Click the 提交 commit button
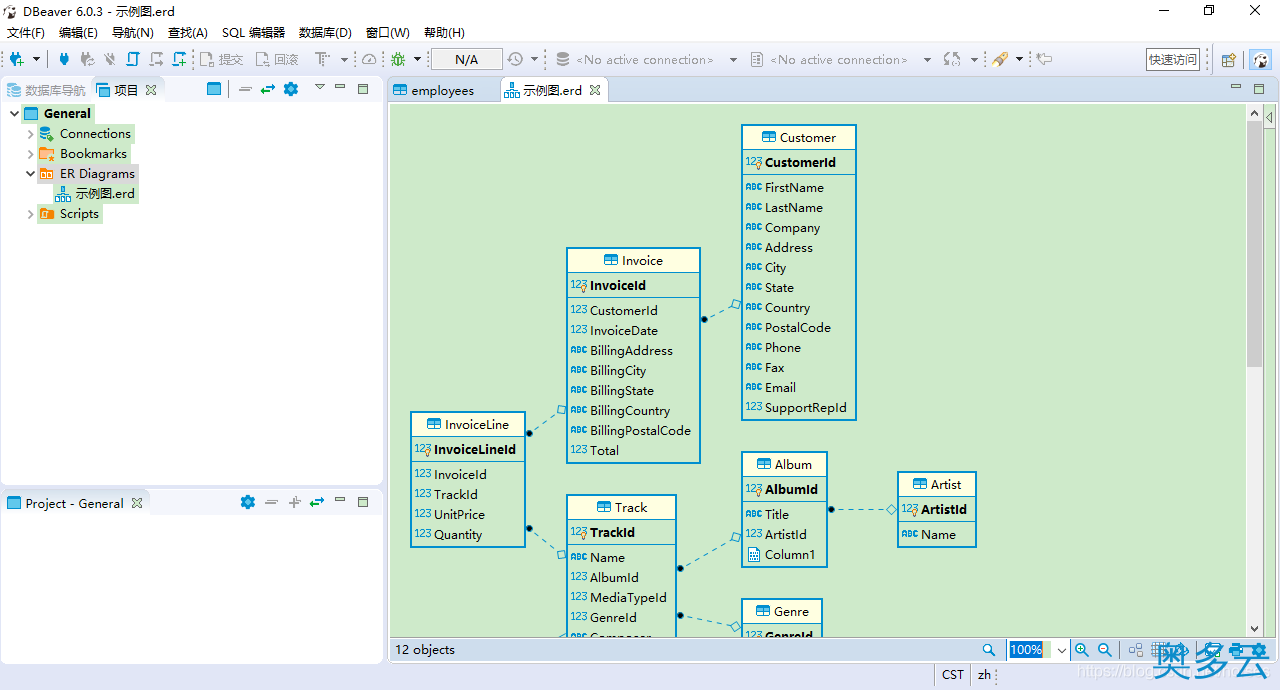1280x690 pixels. pos(221,60)
